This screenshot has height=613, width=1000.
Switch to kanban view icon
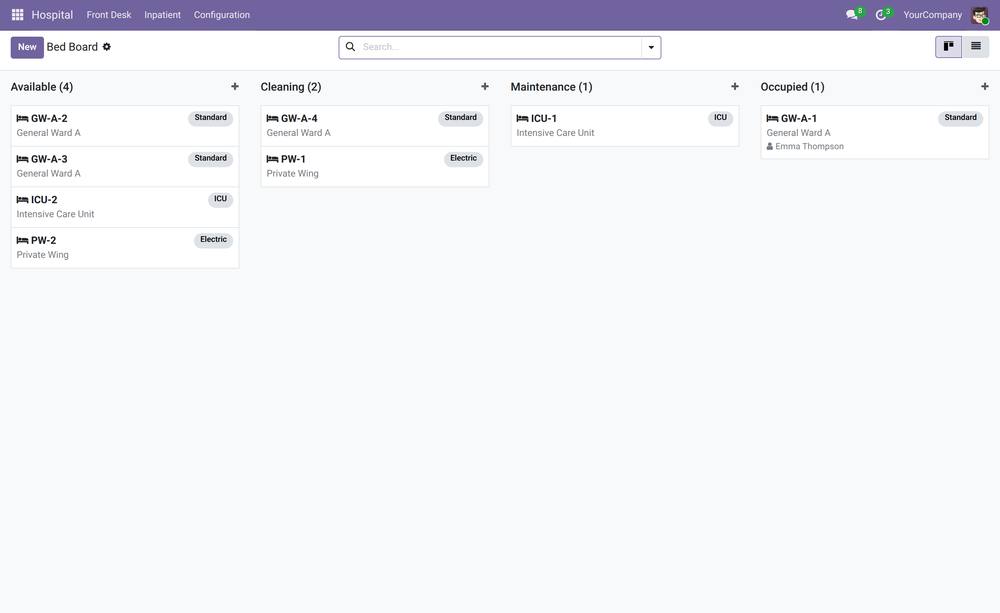point(948,47)
